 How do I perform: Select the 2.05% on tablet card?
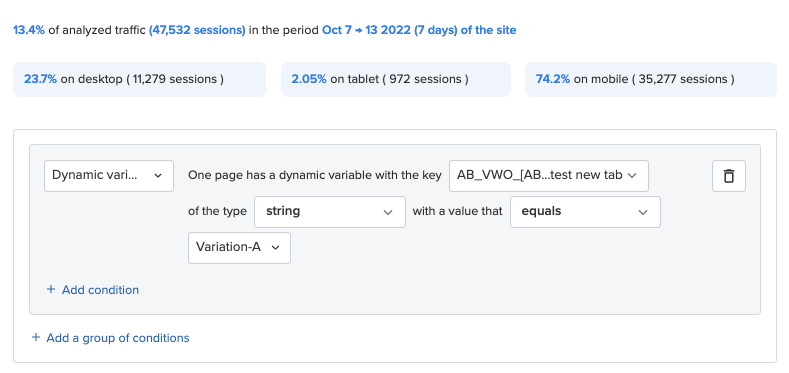396,79
